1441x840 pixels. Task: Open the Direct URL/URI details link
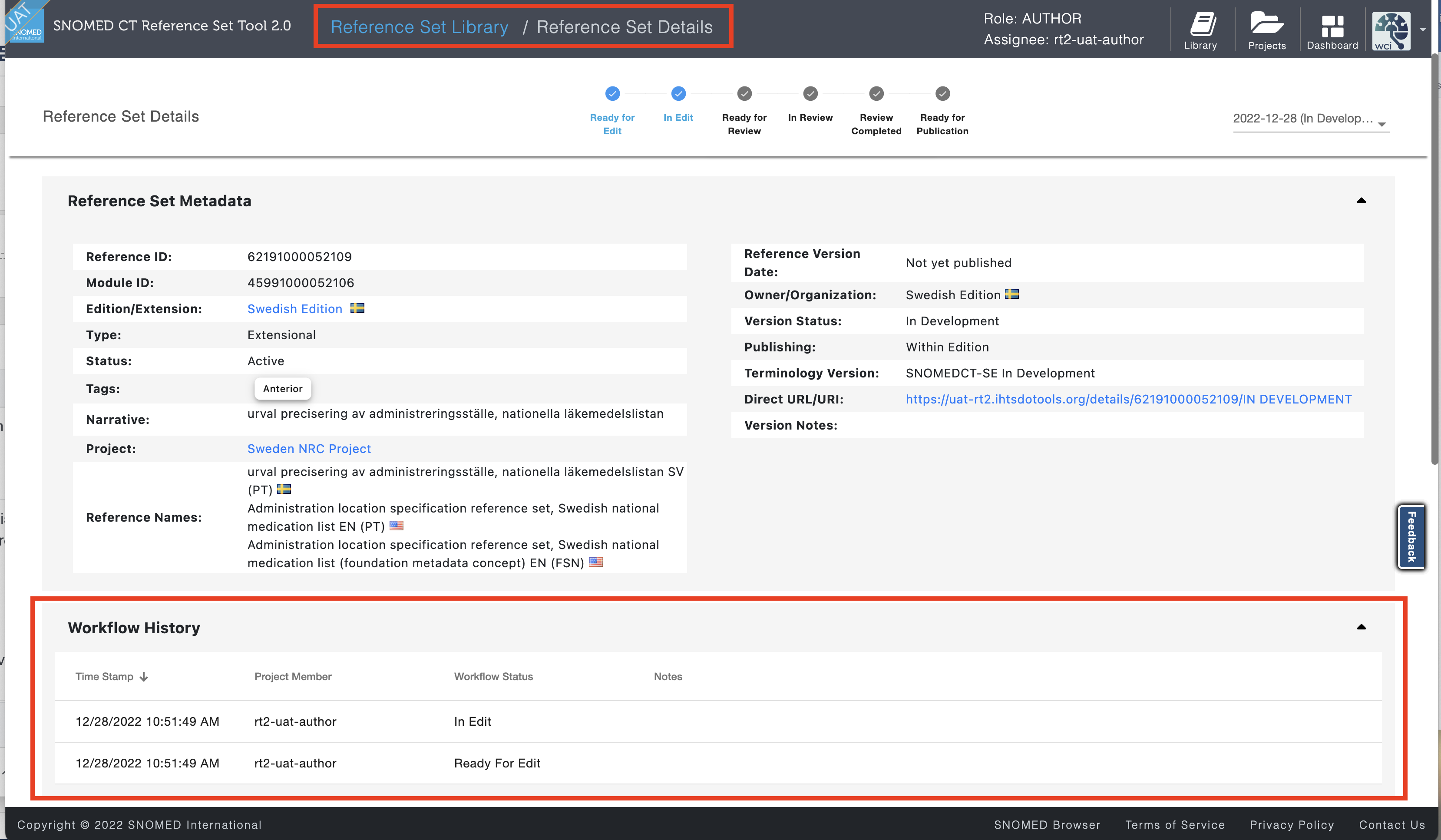1128,399
